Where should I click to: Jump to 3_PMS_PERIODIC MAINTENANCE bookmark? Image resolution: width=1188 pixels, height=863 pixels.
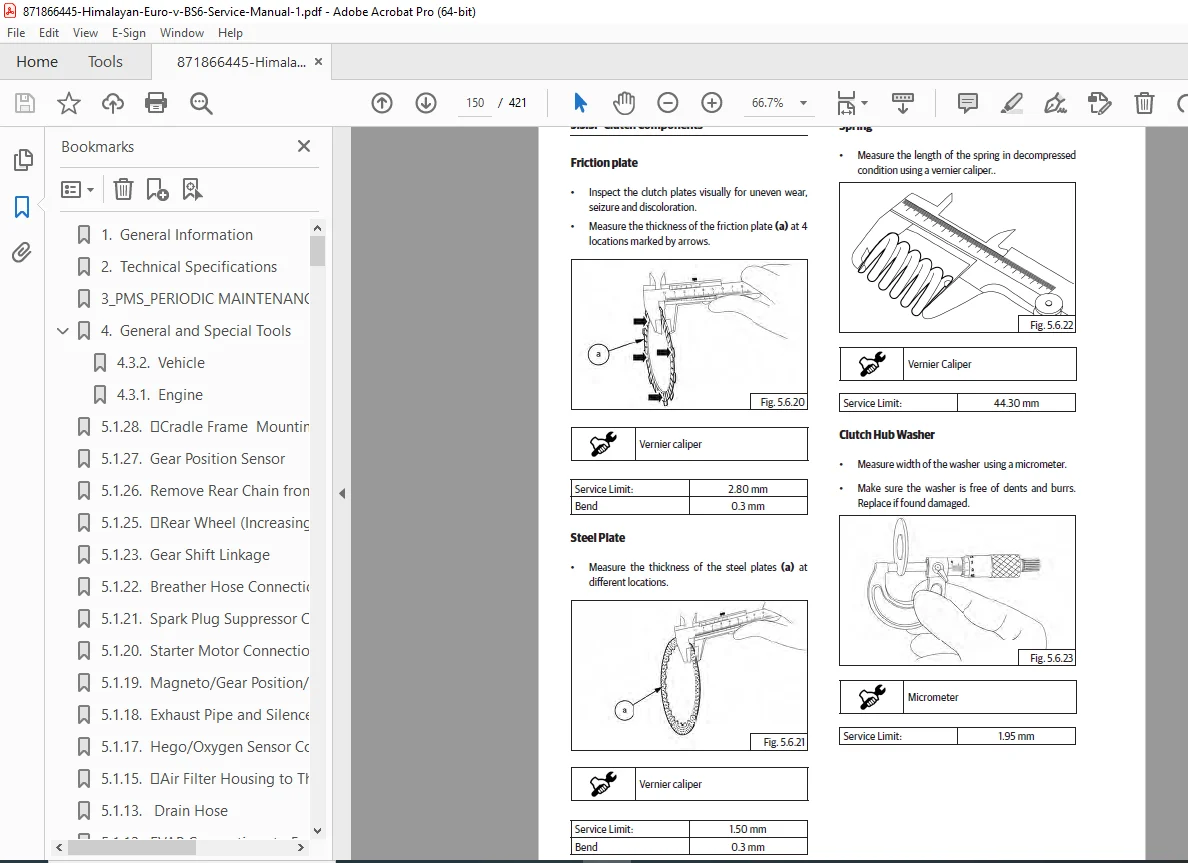click(205, 299)
